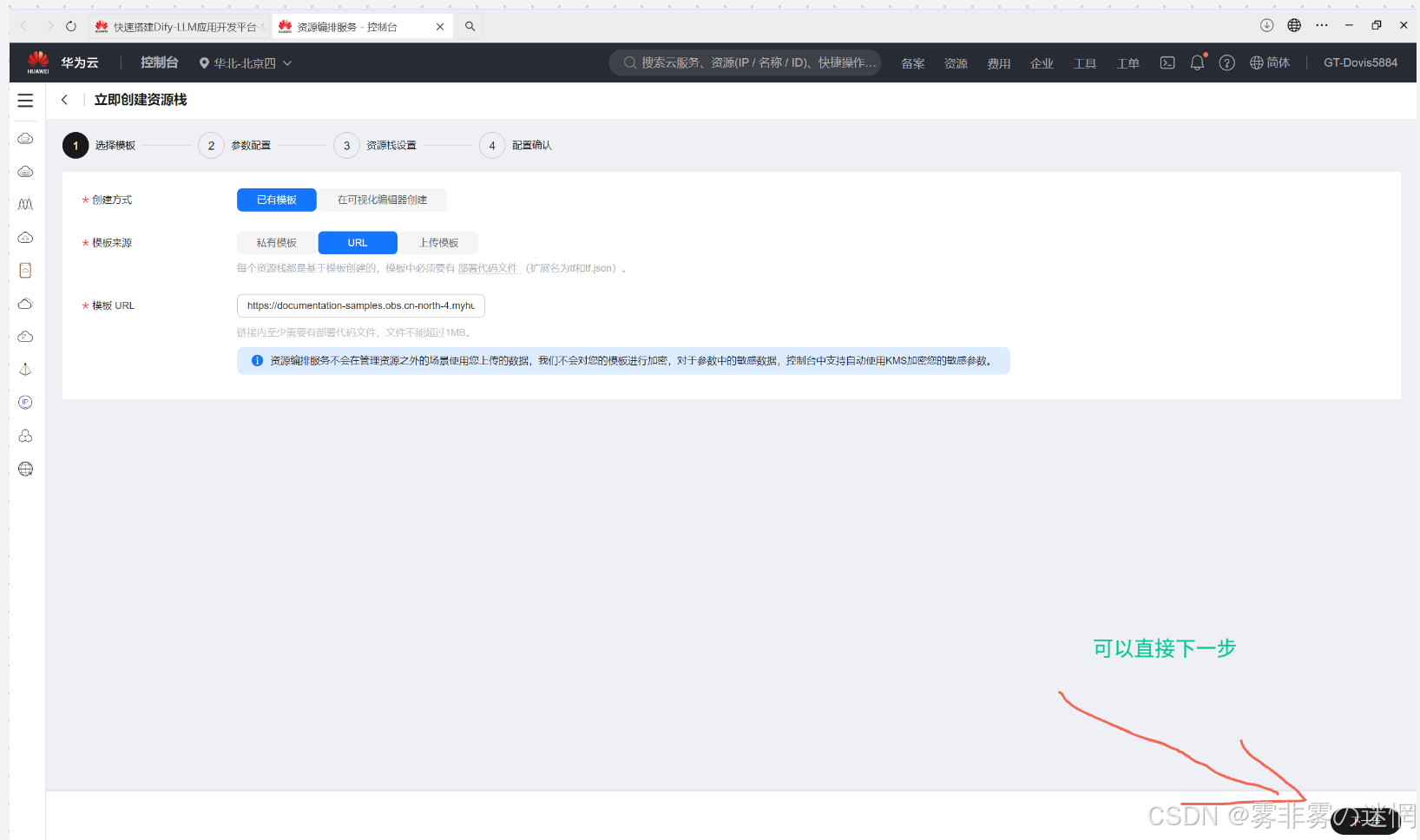
Task: Open the cloud with play symbol sidebar icon
Action: (26, 337)
